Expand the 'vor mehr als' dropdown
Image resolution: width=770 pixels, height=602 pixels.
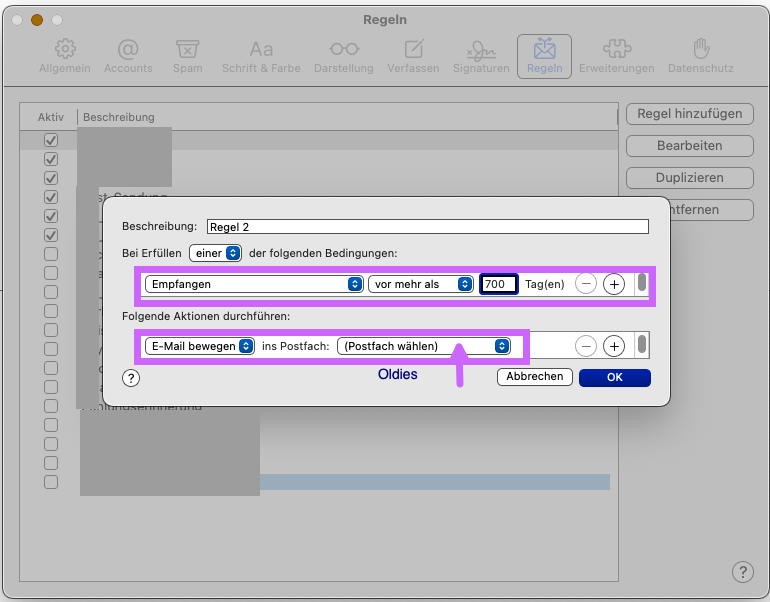pyautogui.click(x=420, y=284)
